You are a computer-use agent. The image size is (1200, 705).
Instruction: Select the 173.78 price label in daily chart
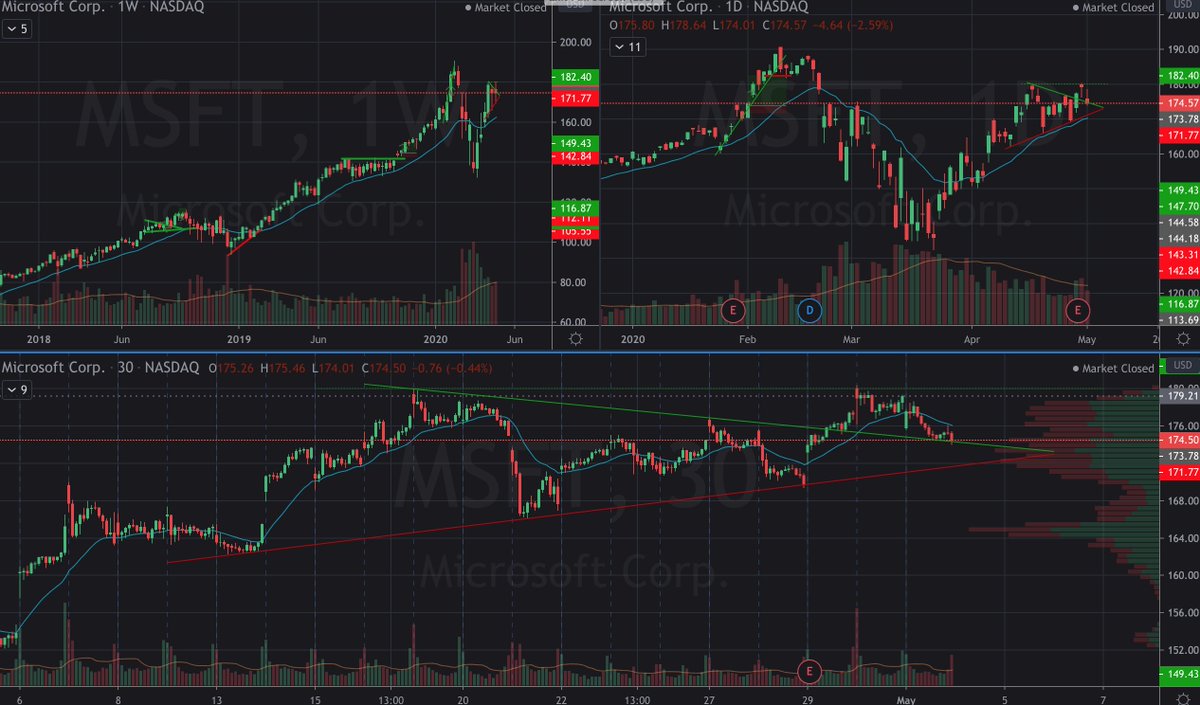click(x=1178, y=119)
